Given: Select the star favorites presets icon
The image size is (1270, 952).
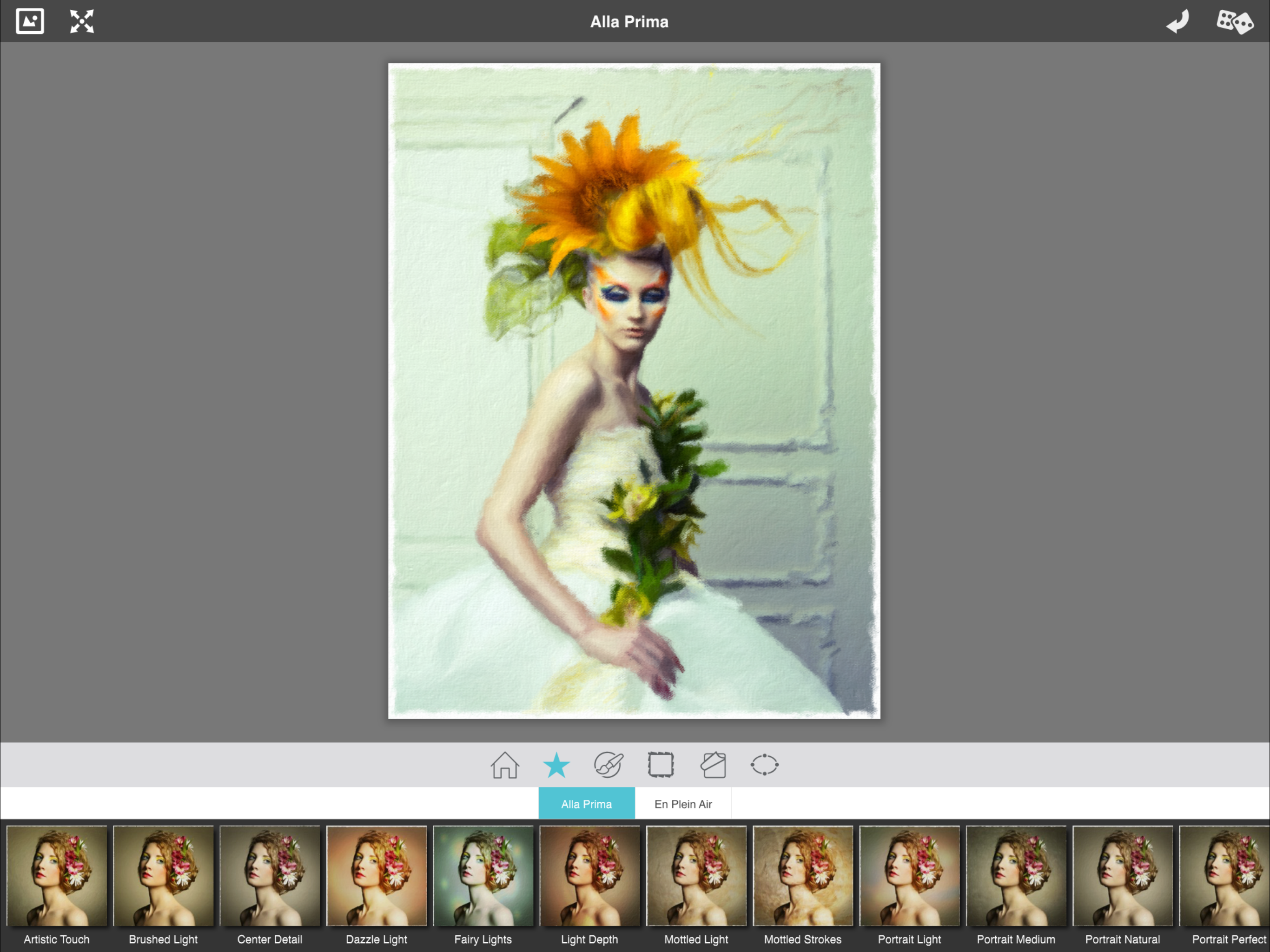Looking at the screenshot, I should tap(556, 765).
